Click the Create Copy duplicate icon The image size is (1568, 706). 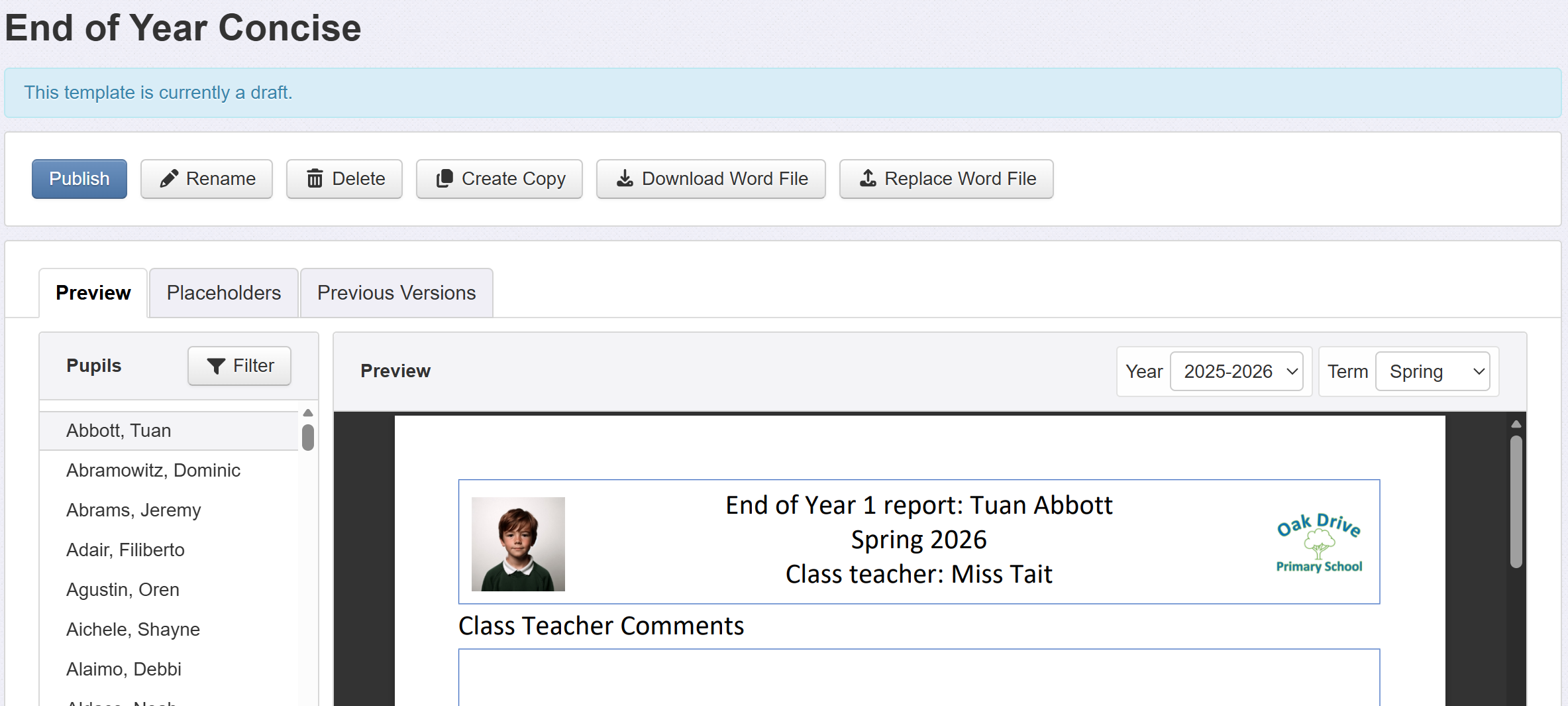tap(444, 178)
